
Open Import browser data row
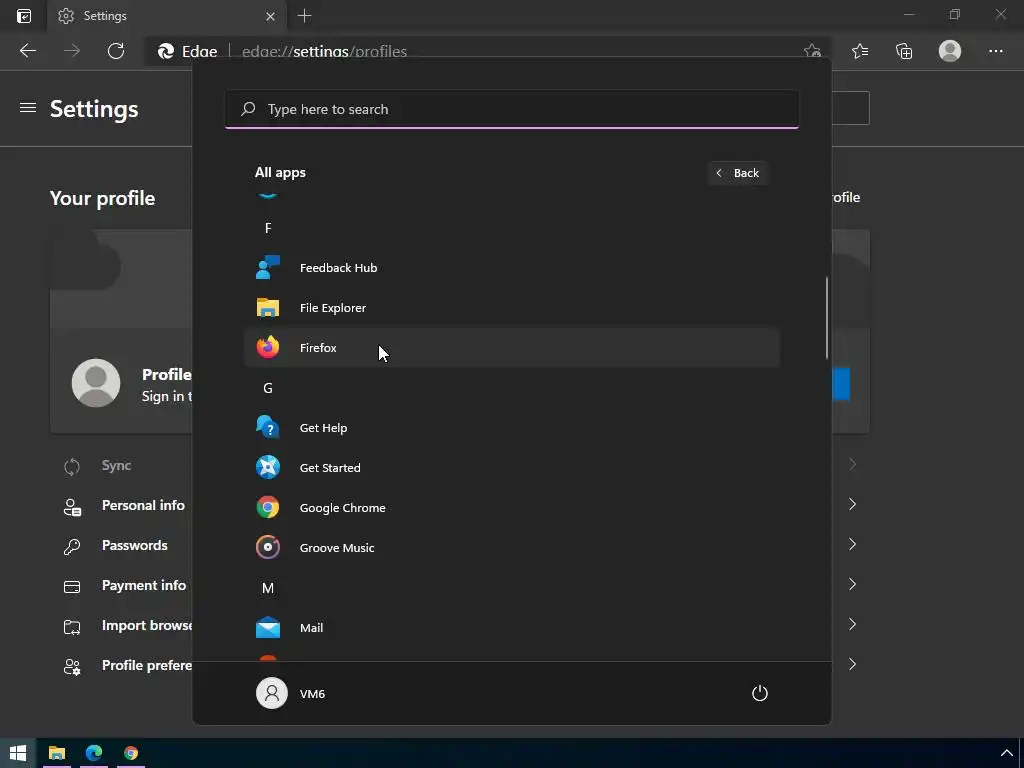point(147,625)
